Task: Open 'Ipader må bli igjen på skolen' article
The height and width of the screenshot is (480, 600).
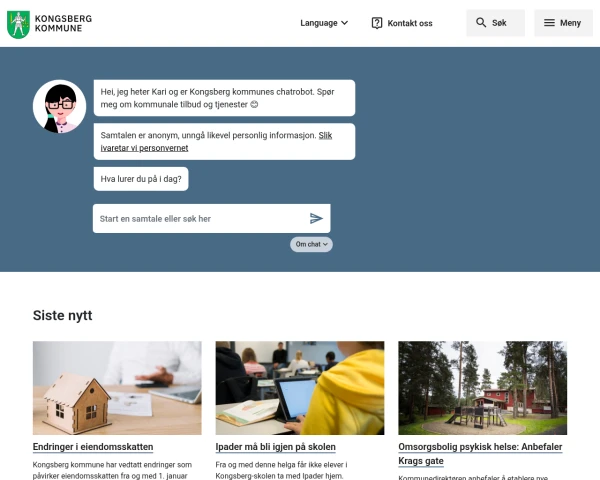Action: pos(276,447)
